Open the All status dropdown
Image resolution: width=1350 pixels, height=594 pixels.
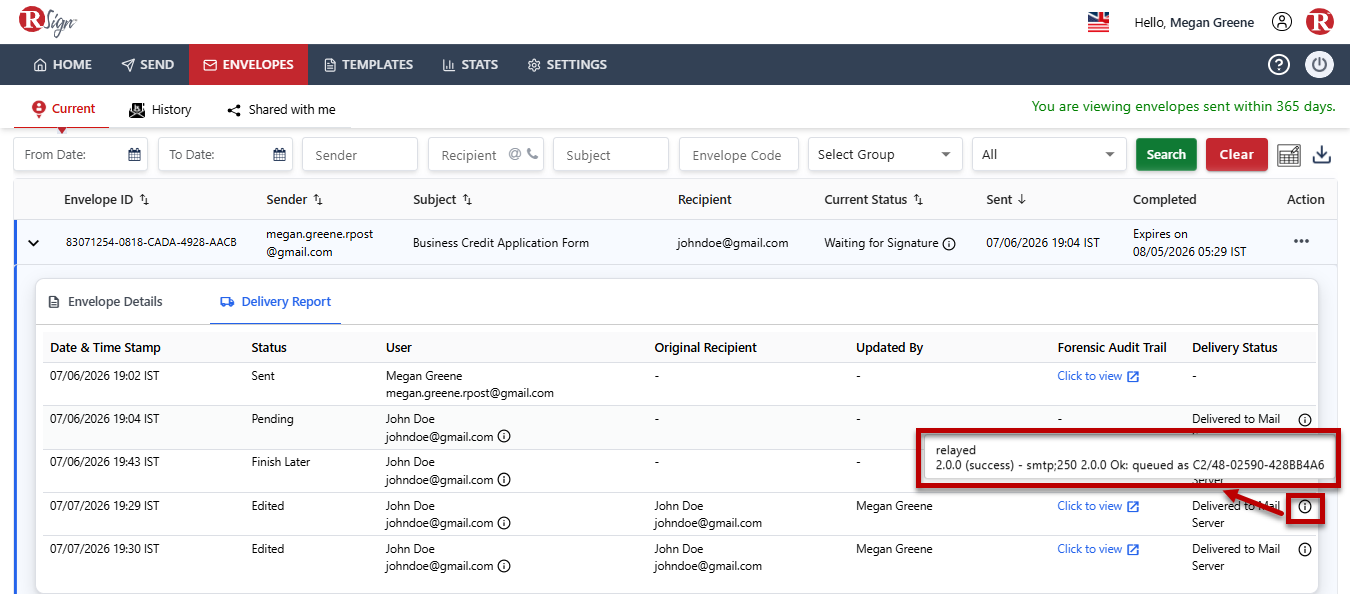pyautogui.click(x=1048, y=155)
